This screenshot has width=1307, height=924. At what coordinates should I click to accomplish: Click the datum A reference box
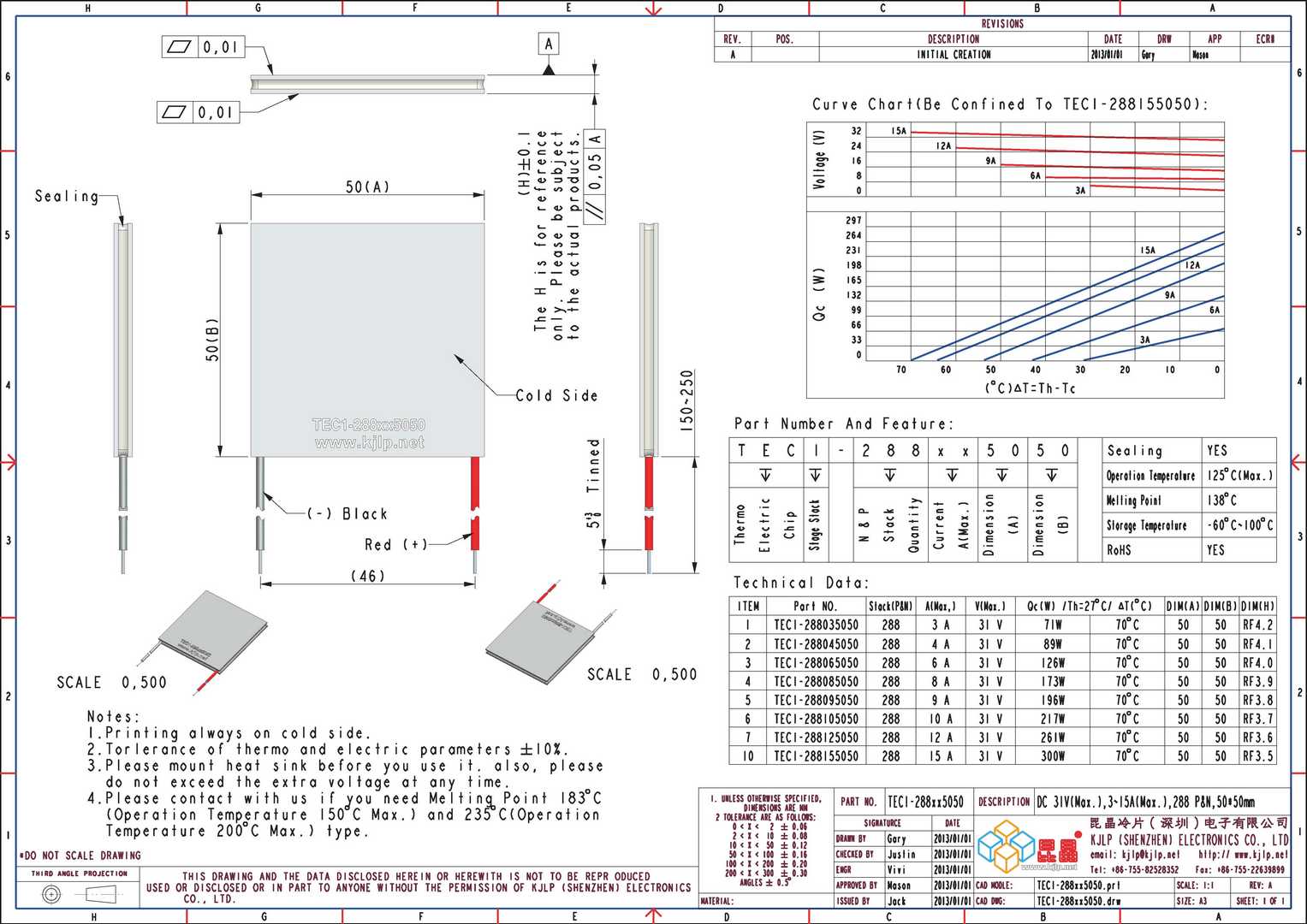pyautogui.click(x=549, y=44)
